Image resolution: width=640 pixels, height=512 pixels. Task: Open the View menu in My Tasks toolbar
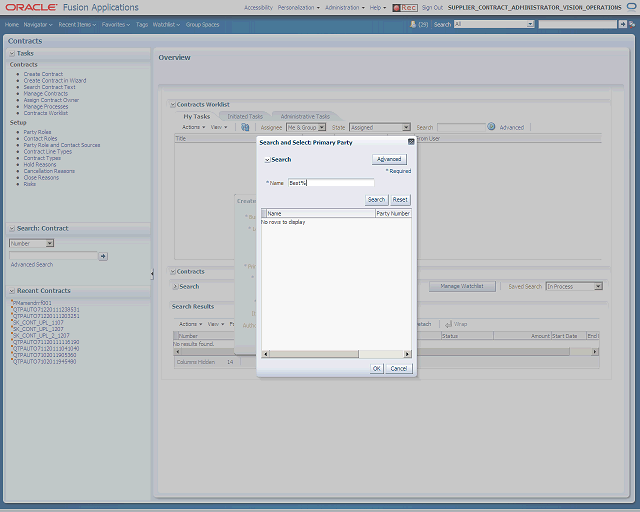point(219,127)
